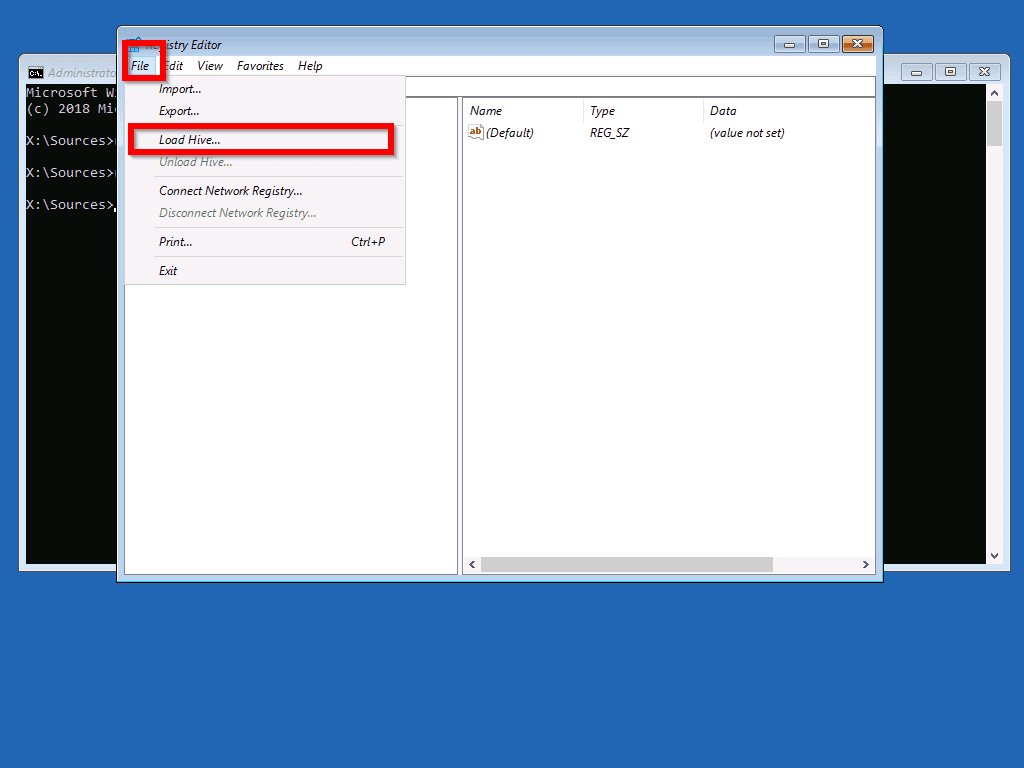The width and height of the screenshot is (1024, 768).
Task: Open the Help menu
Action: coord(310,66)
